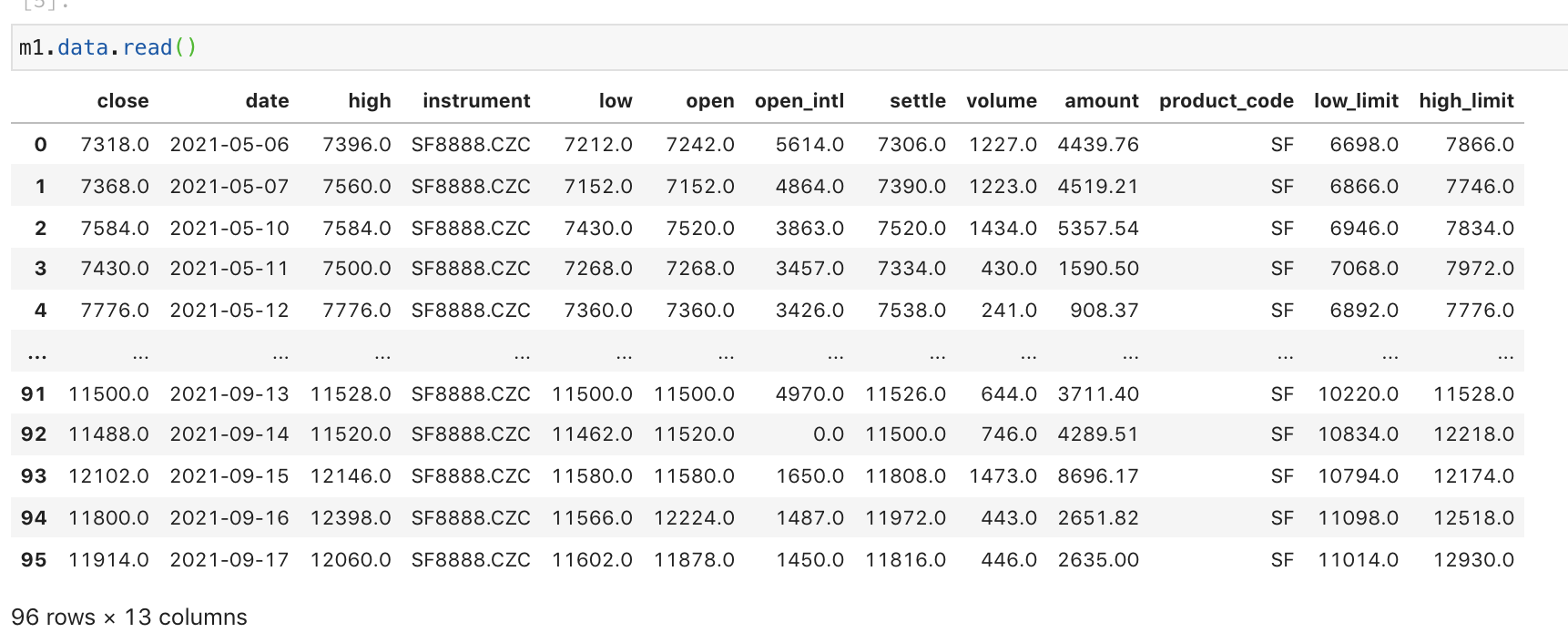Click the 'high' column header
The image size is (1568, 643).
[369, 101]
